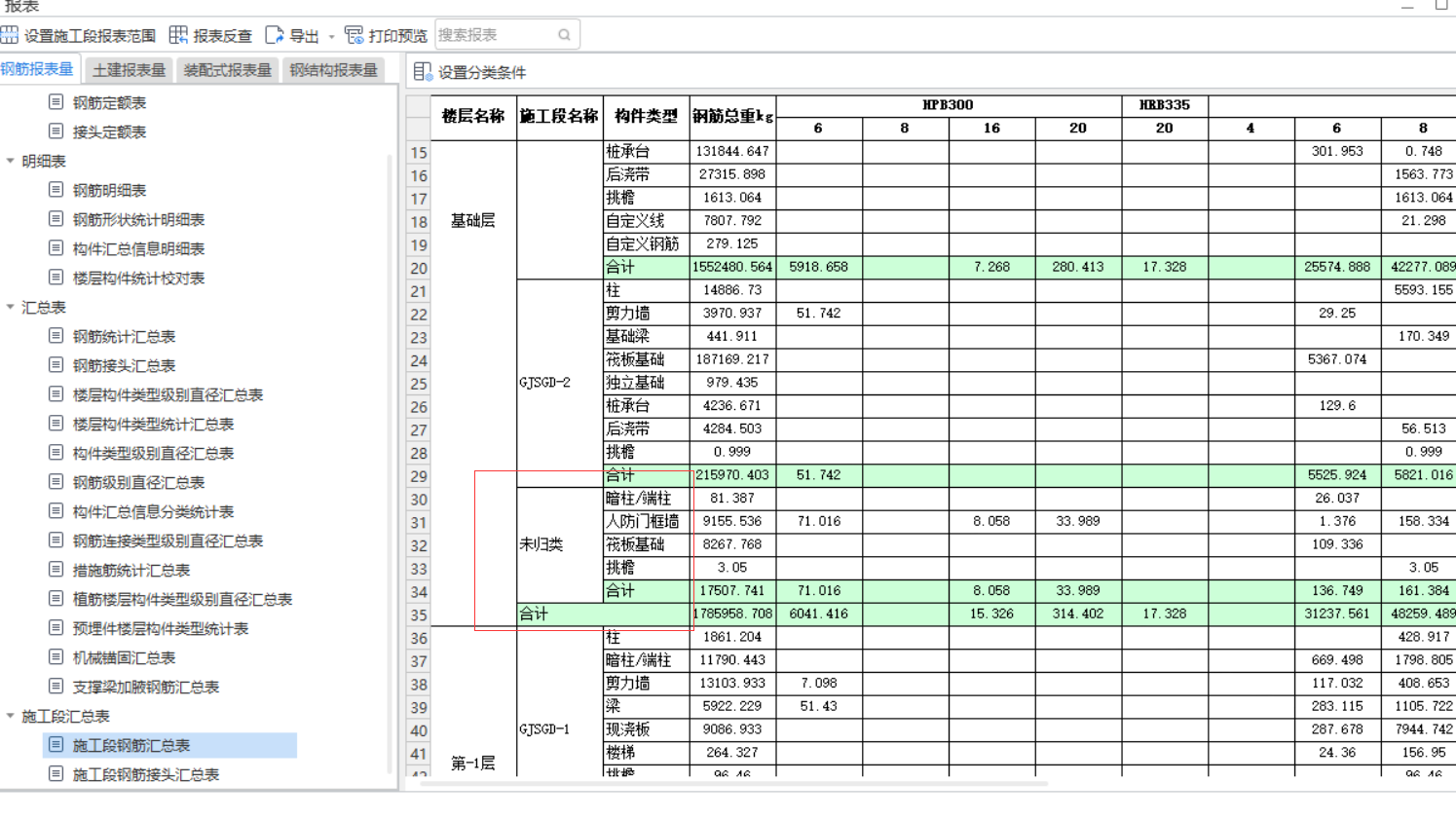This screenshot has width=1456, height=820.
Task: Switch to the 装配式报表量 tab
Action: (x=227, y=70)
